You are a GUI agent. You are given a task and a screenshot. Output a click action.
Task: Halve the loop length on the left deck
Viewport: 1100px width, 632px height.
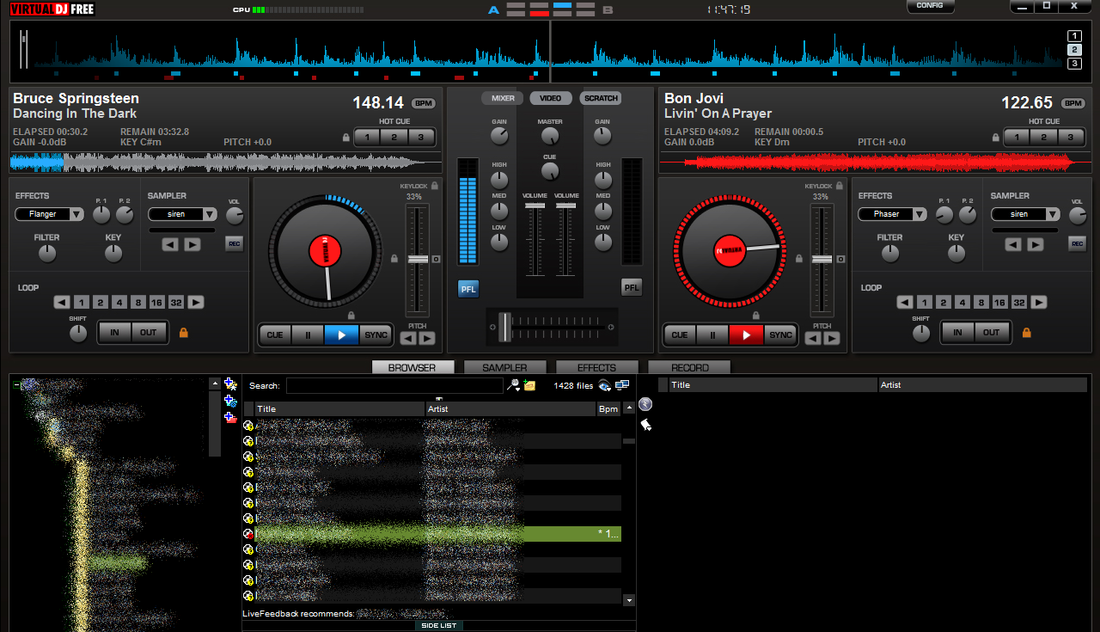(62, 302)
